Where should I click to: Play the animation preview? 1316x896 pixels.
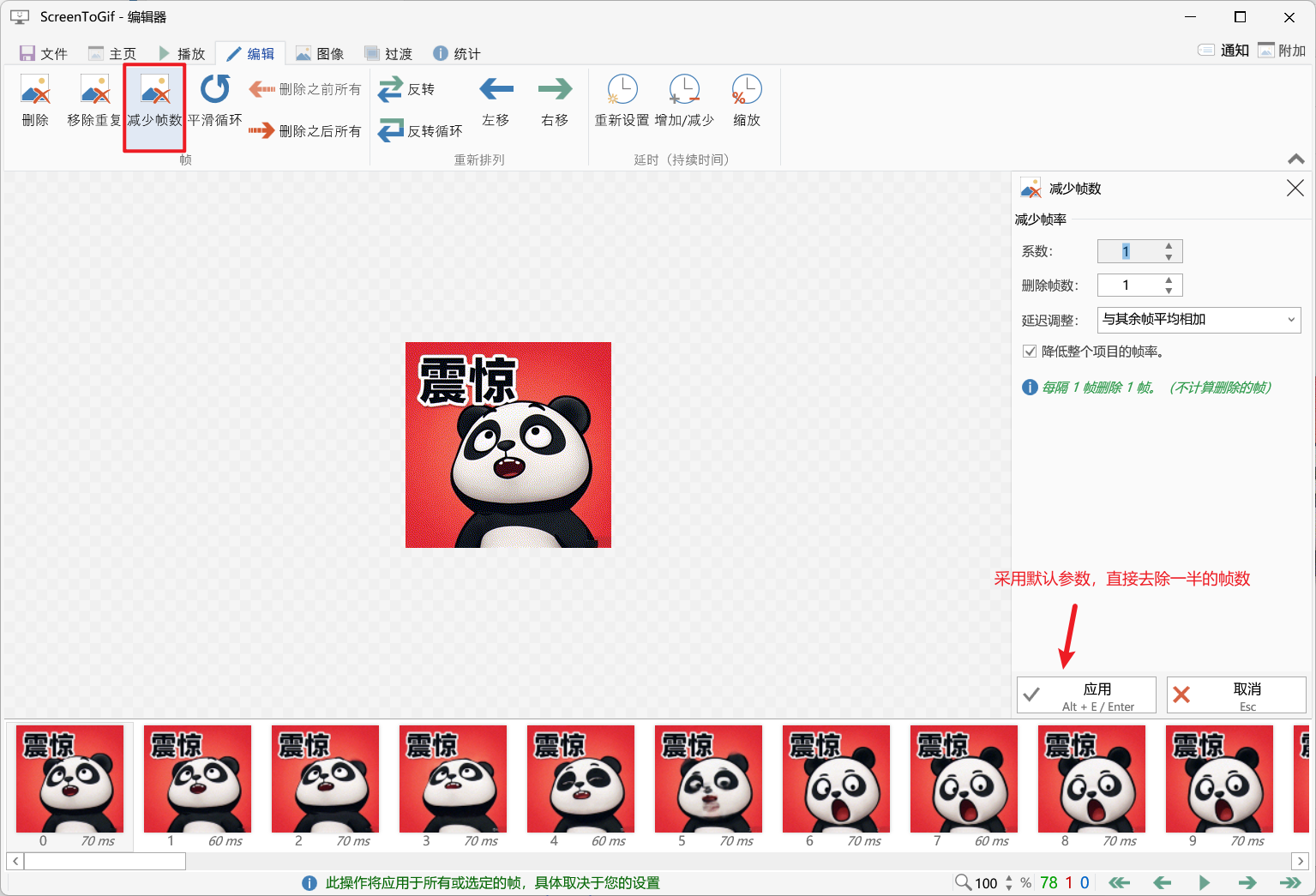coord(1205,882)
